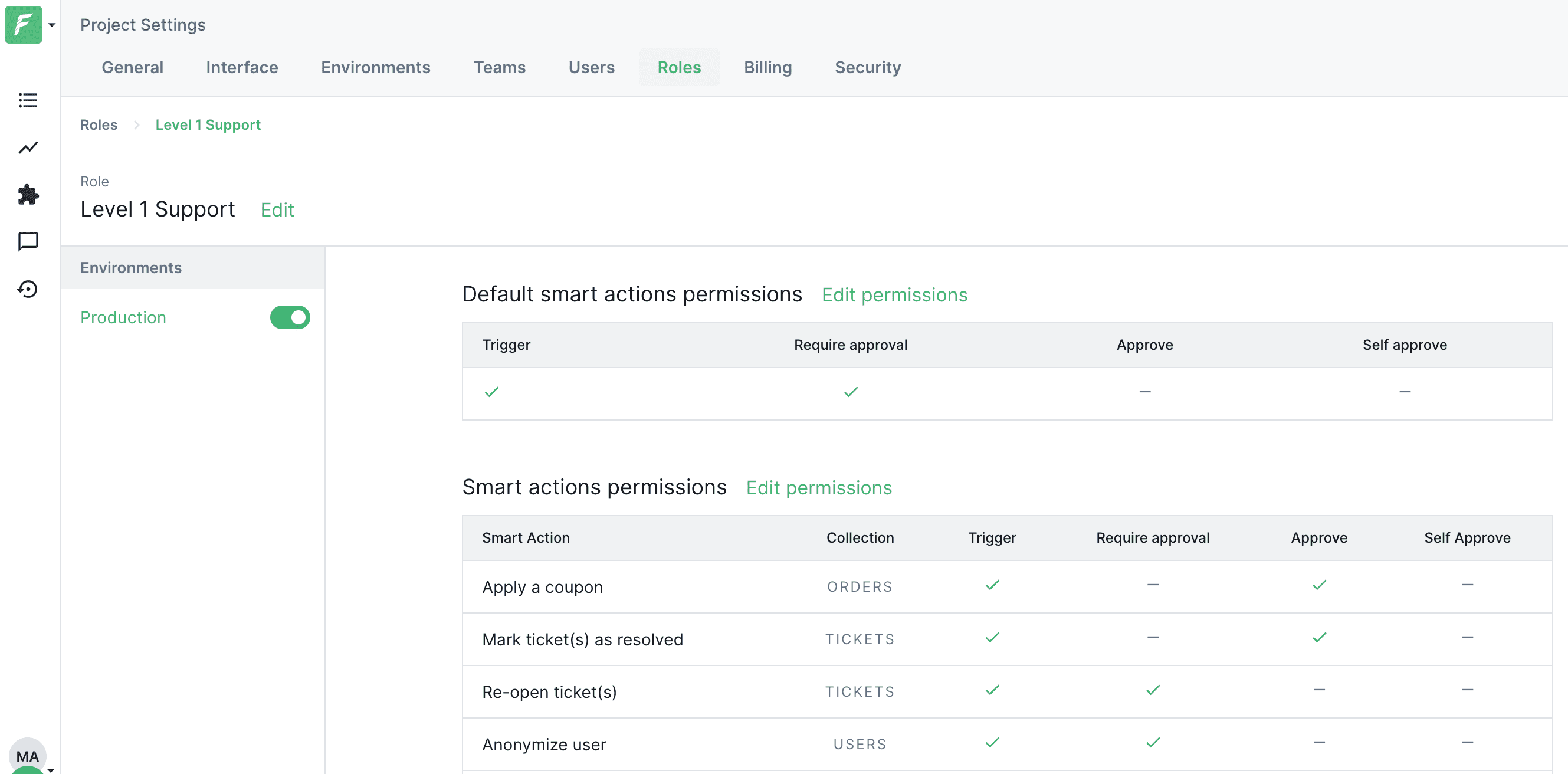Edit permissions for default smart actions
1568x774 pixels.
click(895, 295)
